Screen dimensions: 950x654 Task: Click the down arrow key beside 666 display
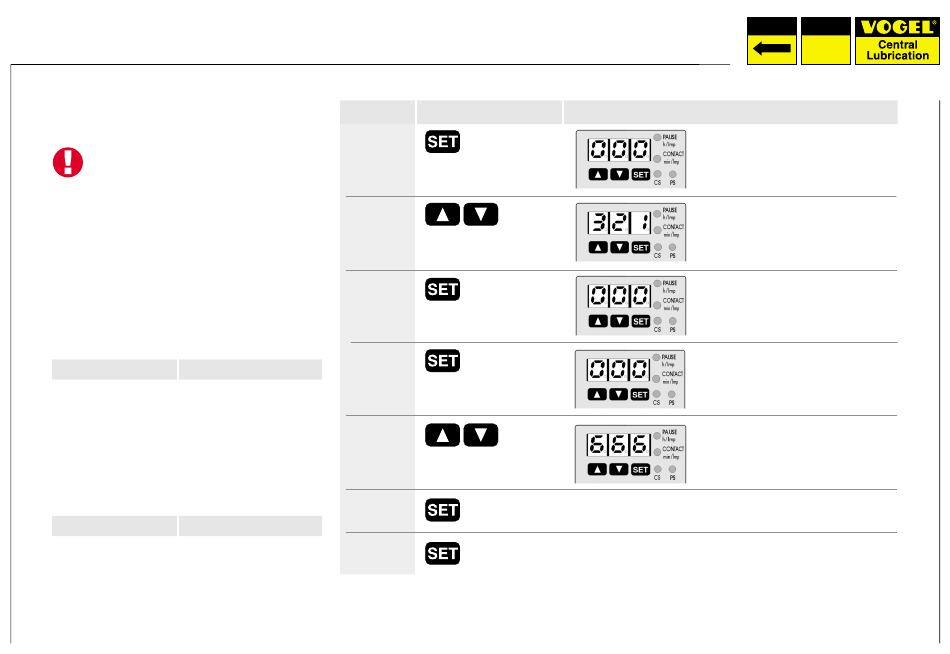[480, 435]
